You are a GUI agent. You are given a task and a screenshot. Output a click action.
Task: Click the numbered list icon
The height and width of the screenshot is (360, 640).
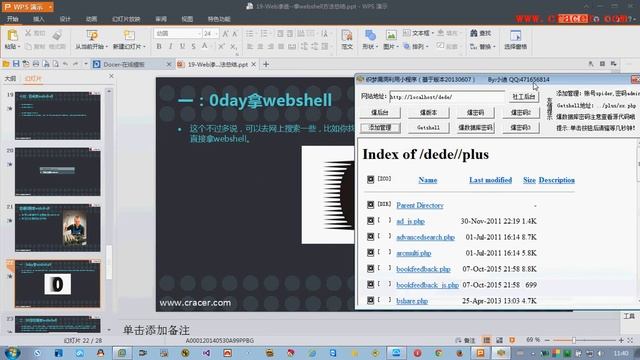264,33
